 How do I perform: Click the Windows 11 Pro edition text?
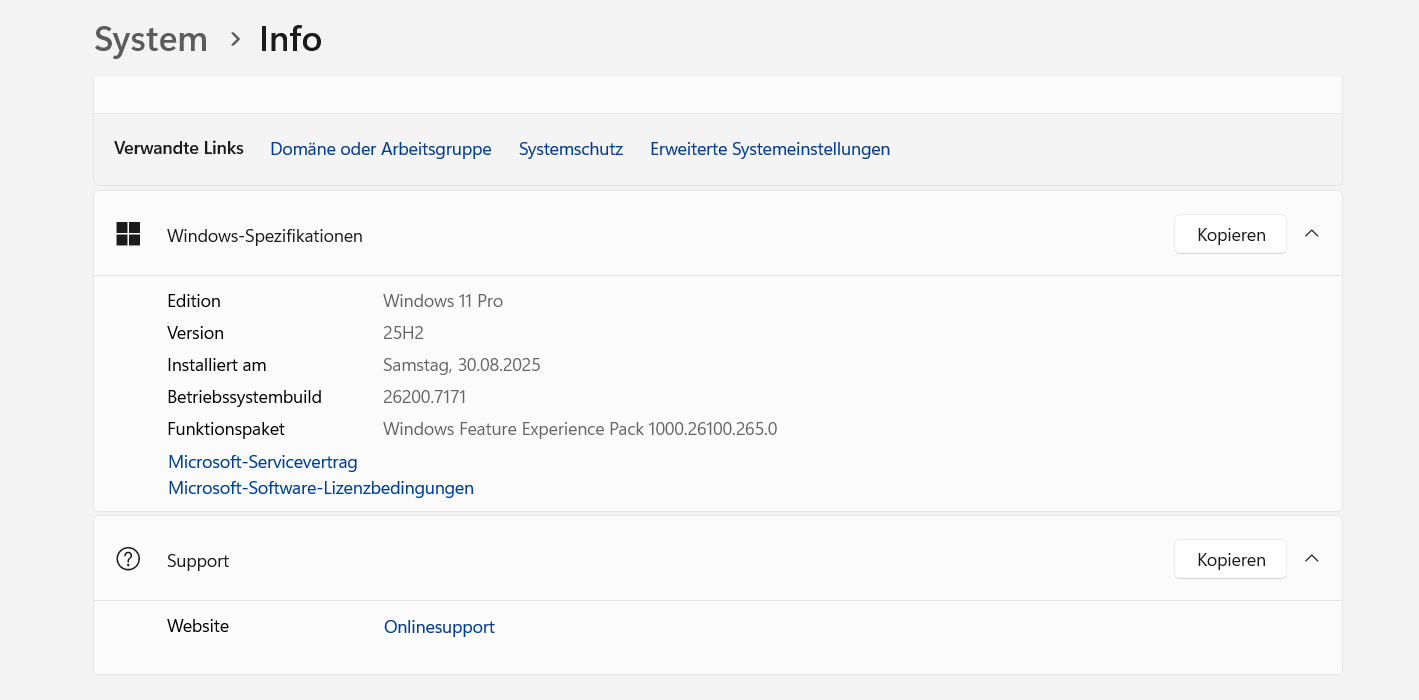coord(442,301)
